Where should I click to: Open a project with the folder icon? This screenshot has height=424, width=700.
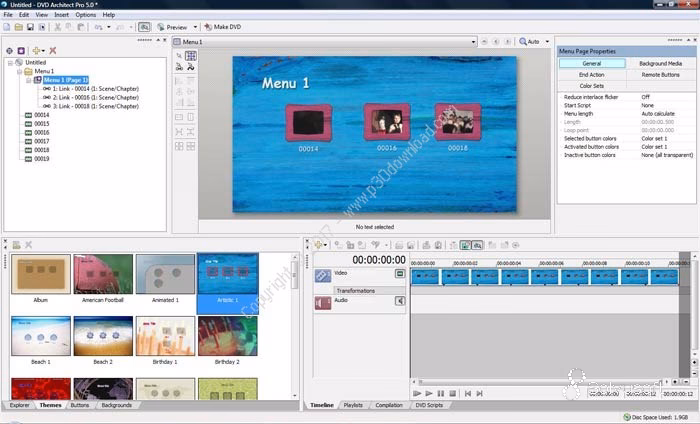click(18, 27)
